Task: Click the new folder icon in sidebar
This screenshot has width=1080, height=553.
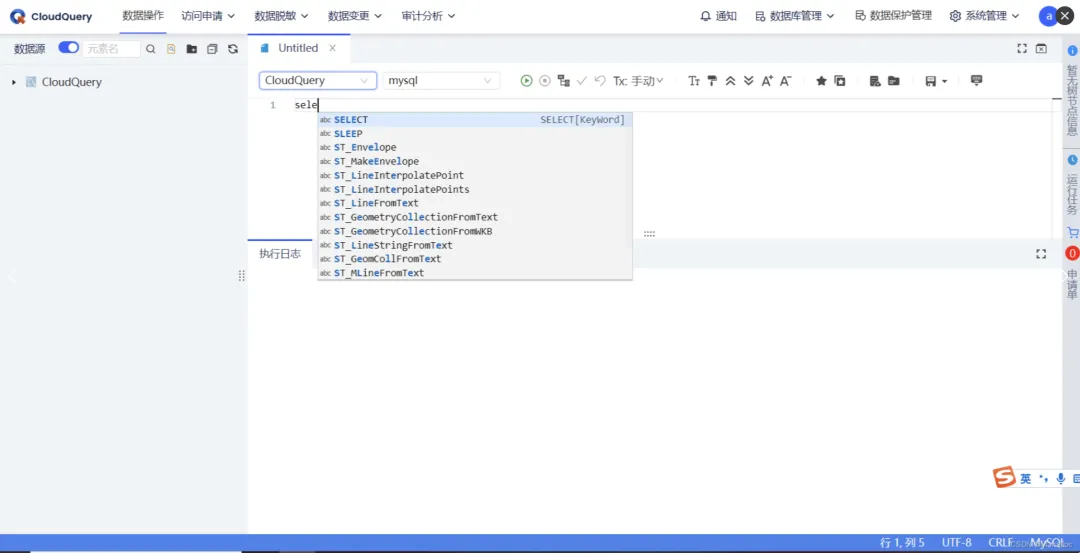Action: (191, 49)
